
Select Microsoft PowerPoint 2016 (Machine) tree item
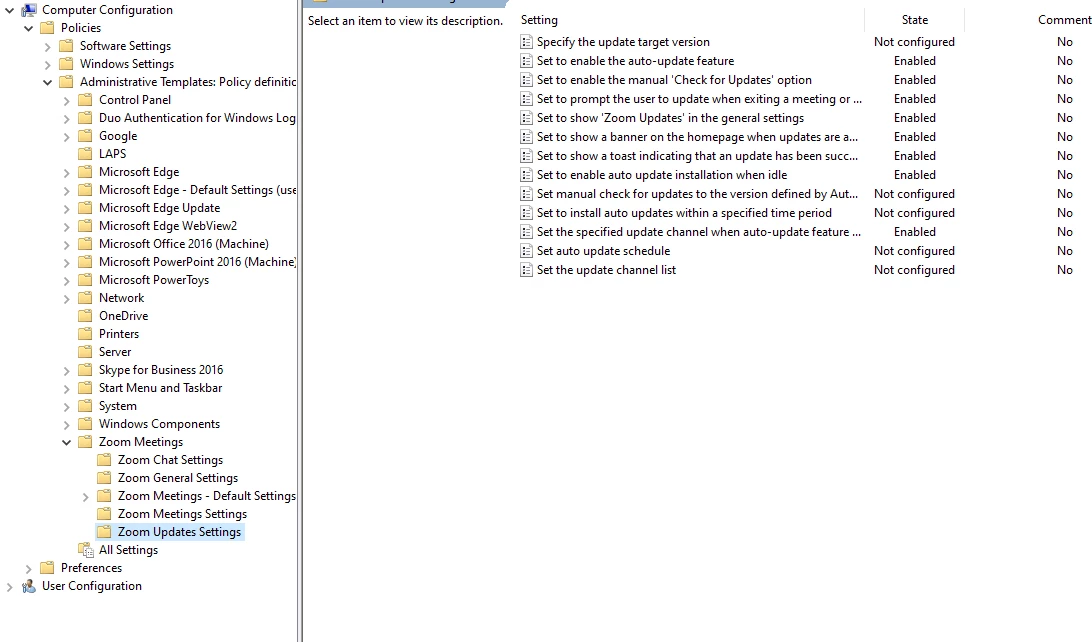coord(197,262)
